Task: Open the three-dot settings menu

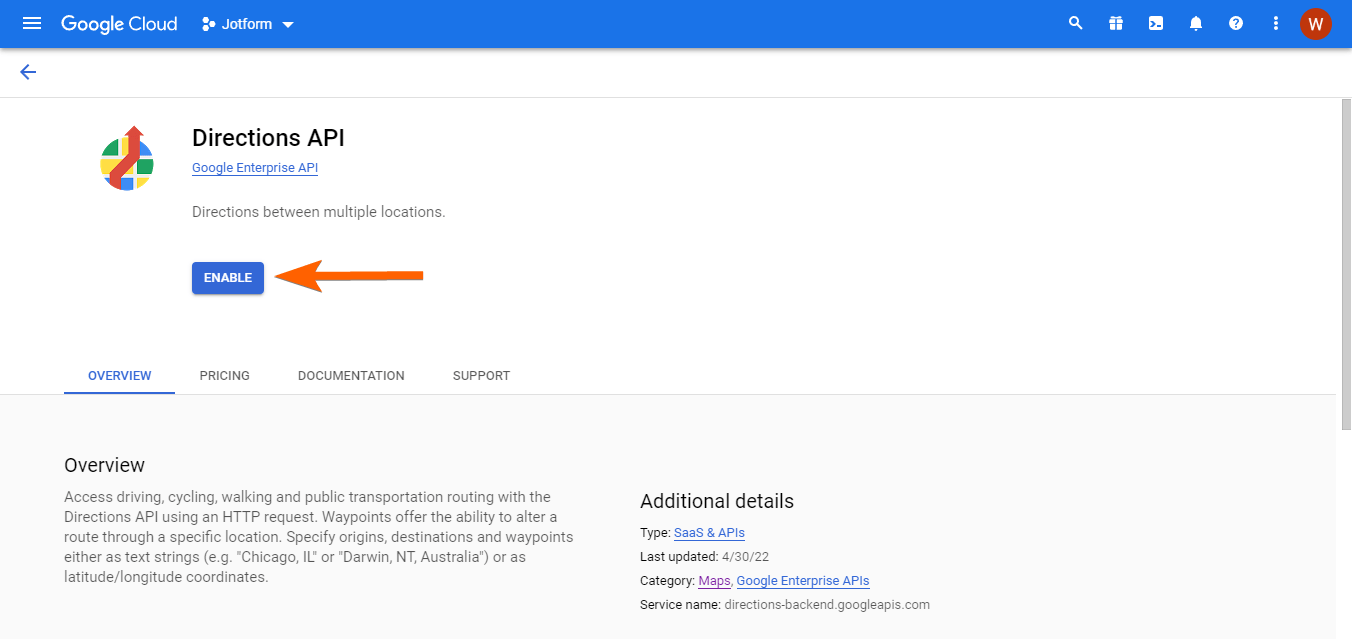Action: pyautogui.click(x=1276, y=23)
